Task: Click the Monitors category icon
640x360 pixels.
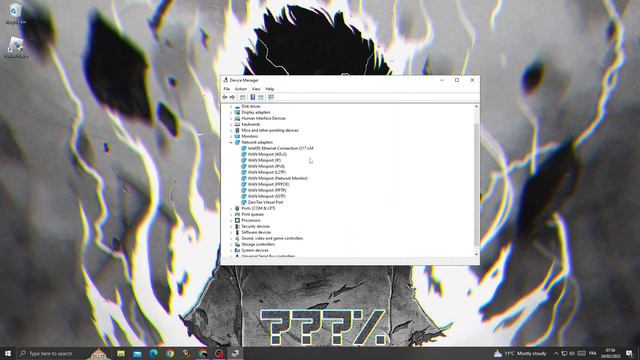Action: click(237, 136)
